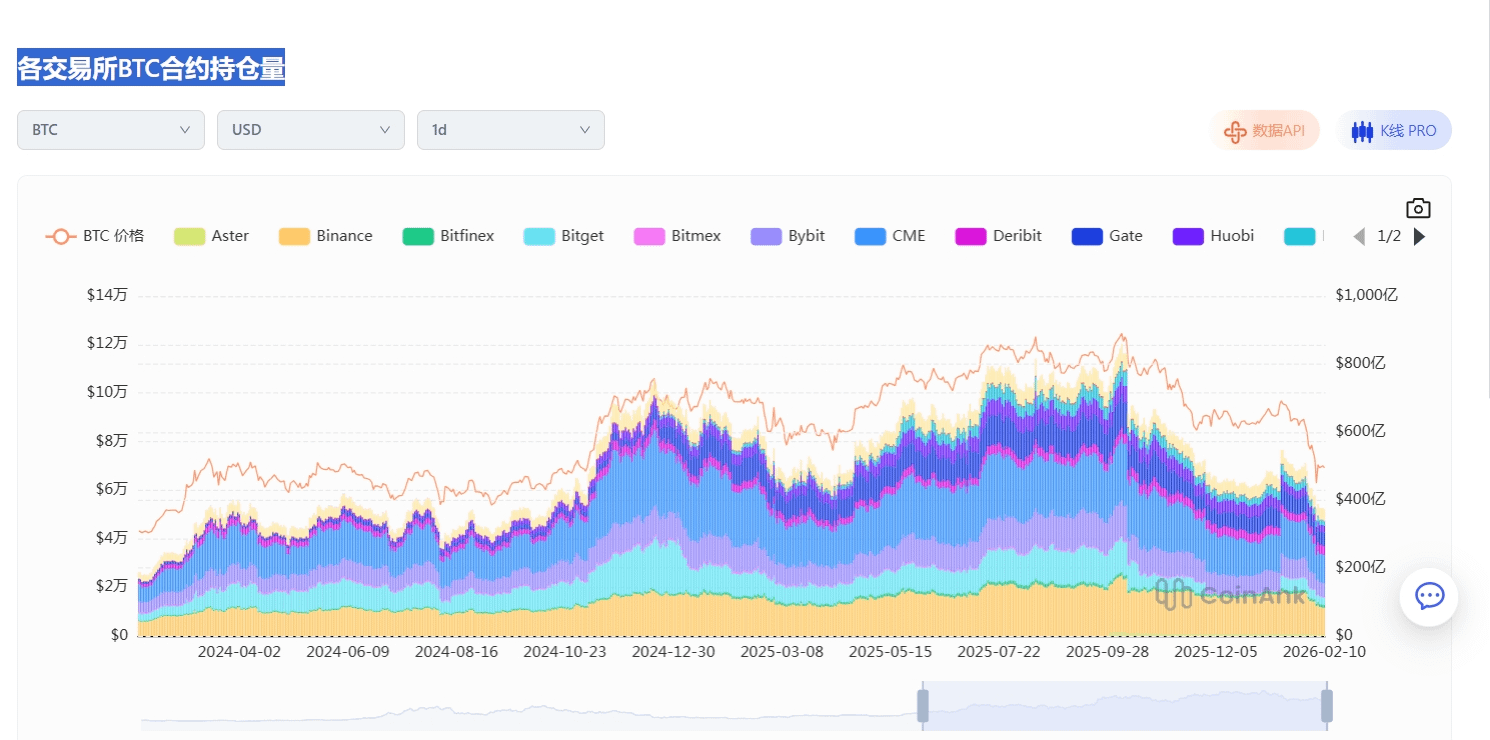Image resolution: width=1490 pixels, height=740 pixels.
Task: Open the BTC coin dropdown
Action: point(111,130)
